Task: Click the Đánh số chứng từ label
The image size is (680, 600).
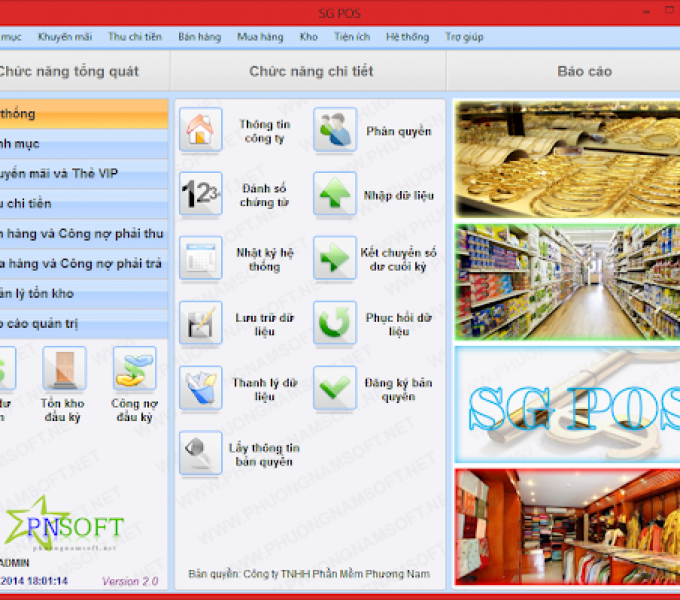Action: click(264, 196)
